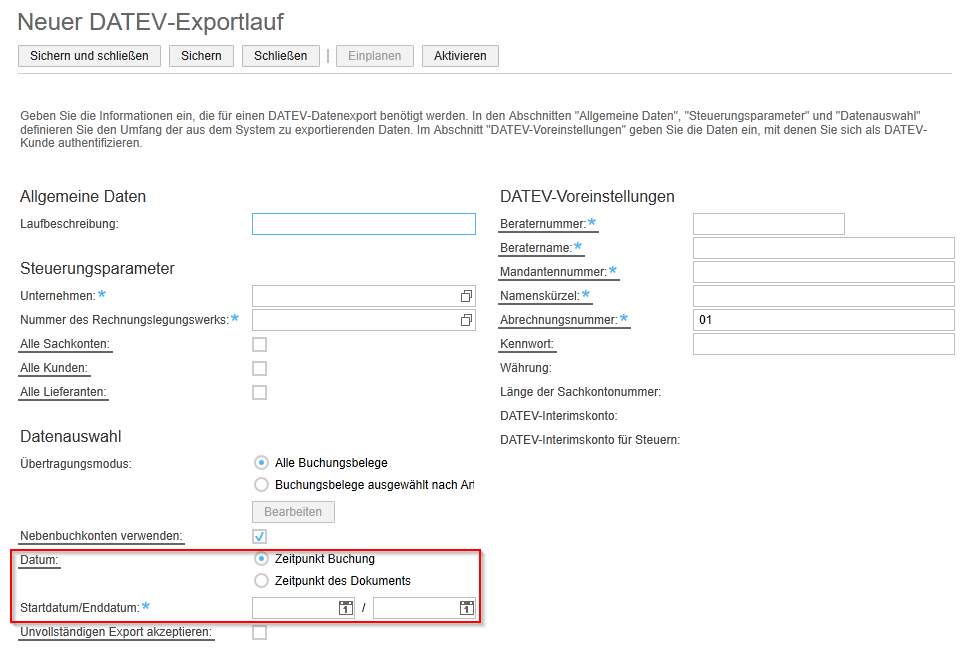Click the Datum label

[x=39, y=560]
